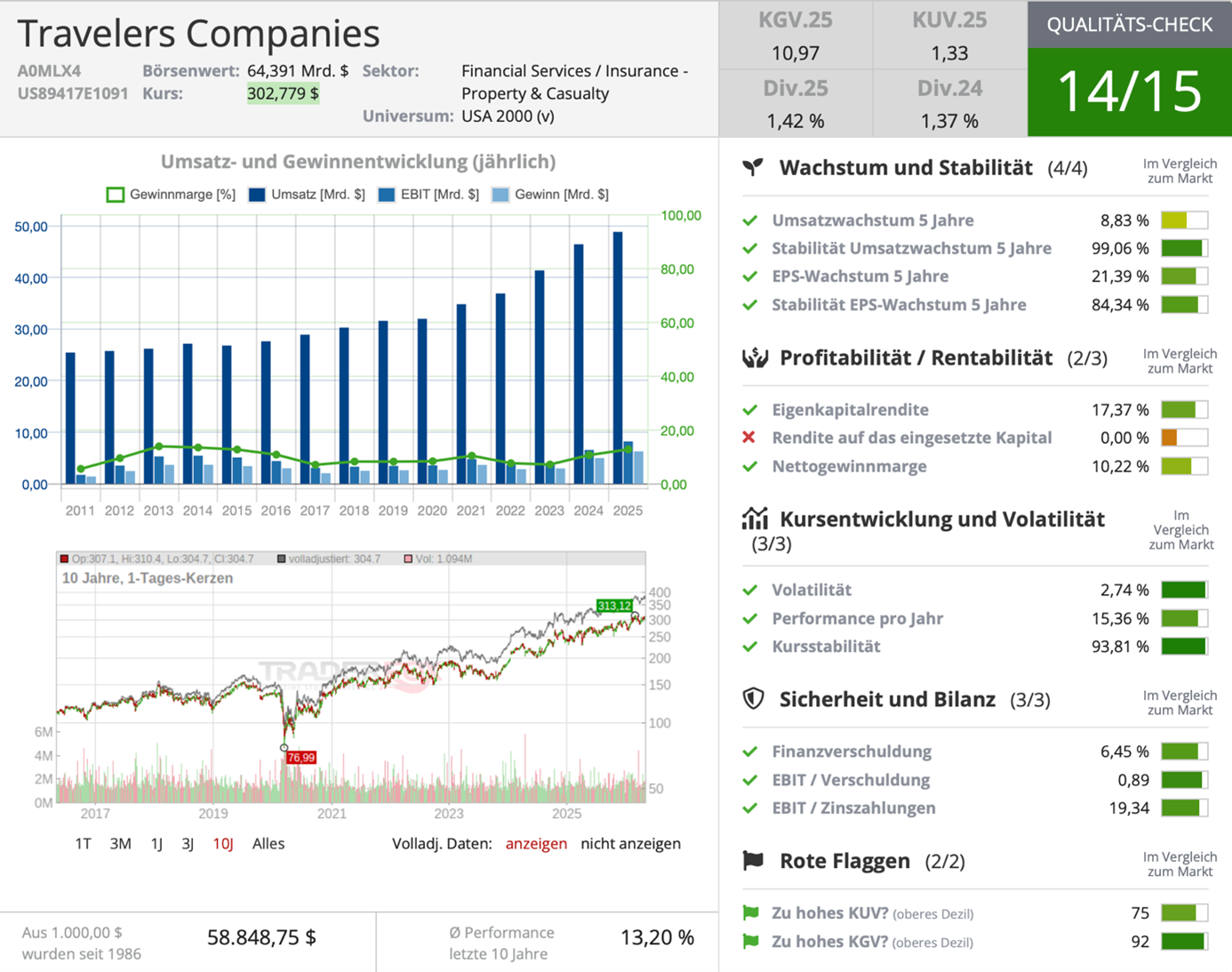Image resolution: width=1232 pixels, height=972 pixels.
Task: Click the checkmark next to Stabilität Umsatzwachstum 5 Jahre
Action: tap(750, 248)
